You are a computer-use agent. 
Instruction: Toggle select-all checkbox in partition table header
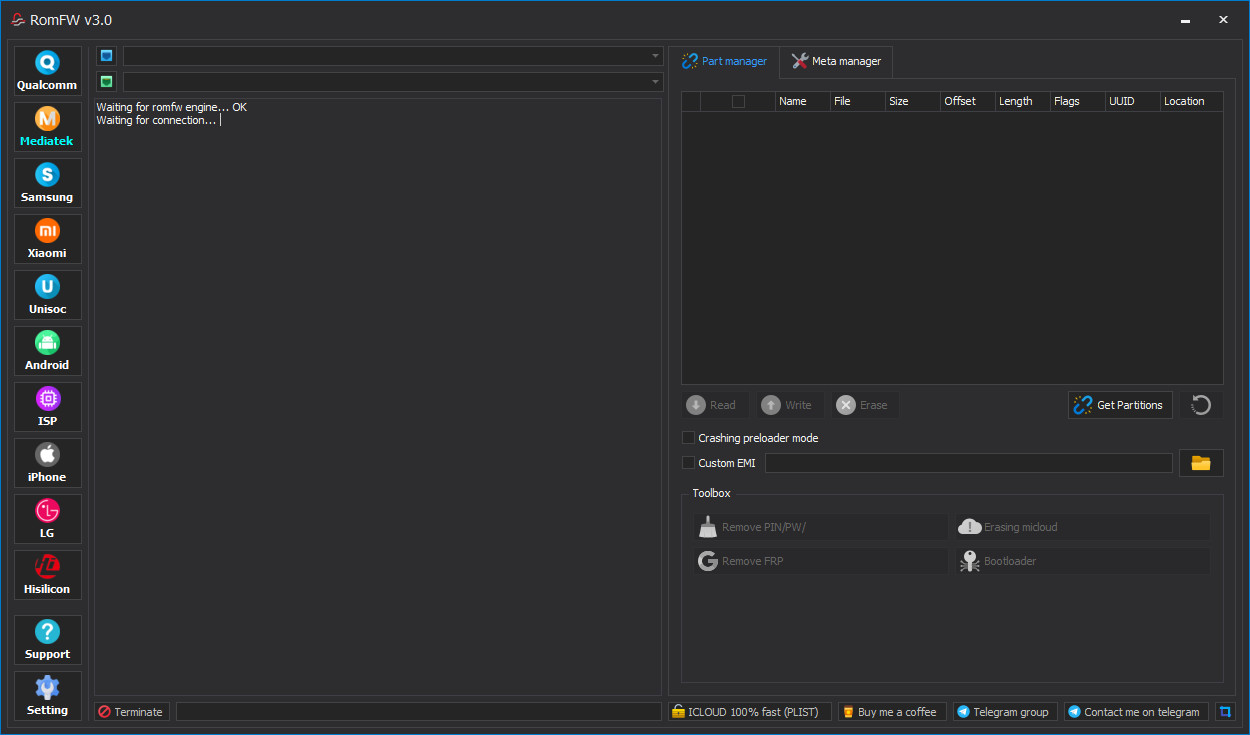(738, 101)
